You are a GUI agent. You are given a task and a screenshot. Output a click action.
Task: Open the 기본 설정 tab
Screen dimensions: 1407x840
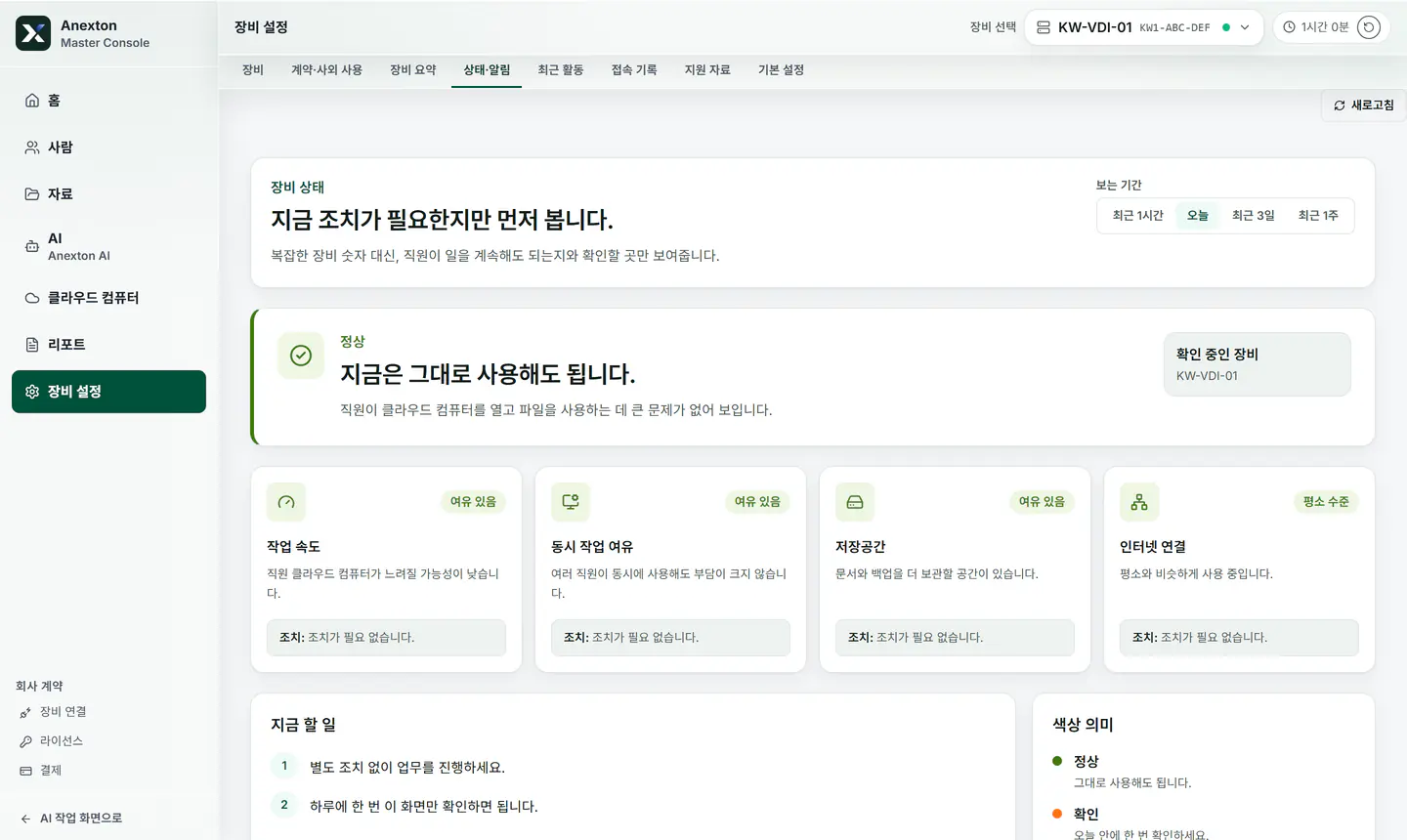point(781,70)
